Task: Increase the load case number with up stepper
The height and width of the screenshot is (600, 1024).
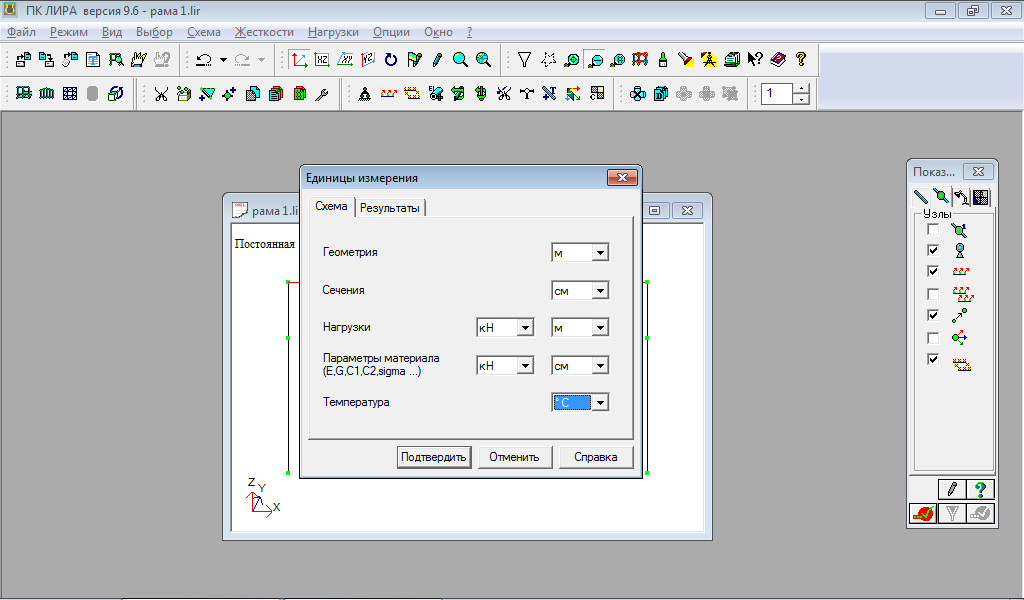Action: coord(801,89)
